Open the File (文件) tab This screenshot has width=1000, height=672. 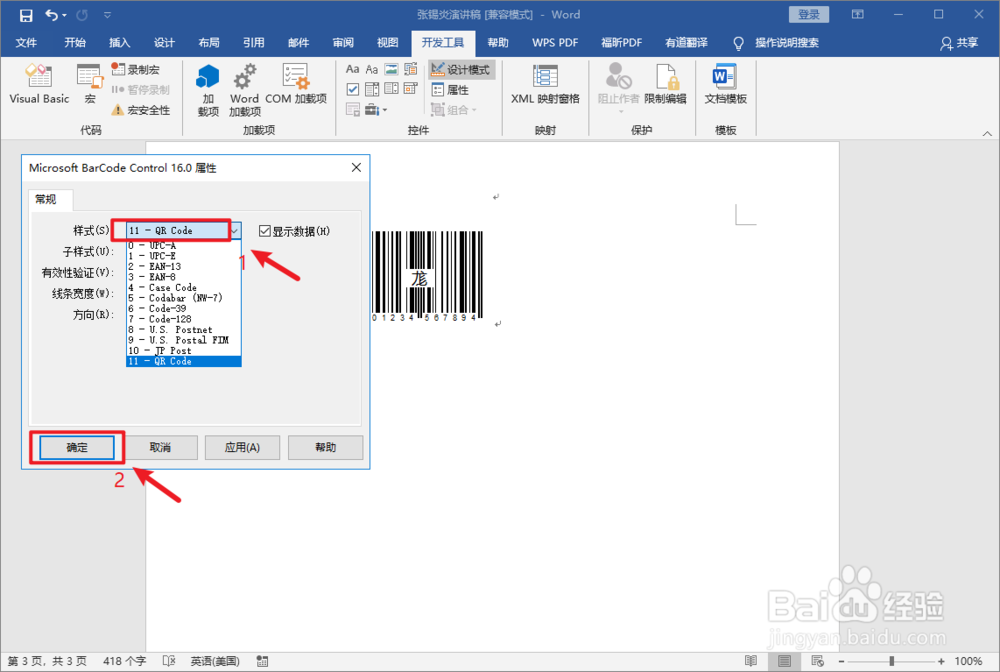click(x=26, y=43)
